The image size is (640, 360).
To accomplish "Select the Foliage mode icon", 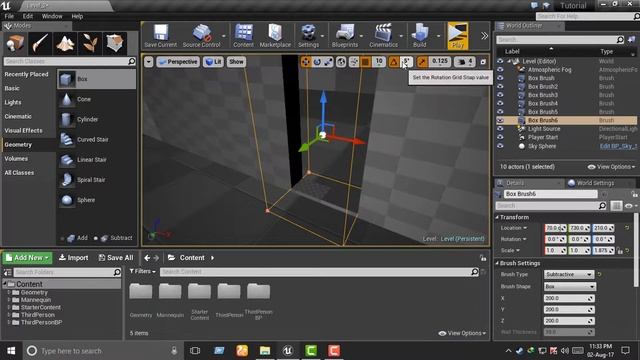I will click(90, 43).
